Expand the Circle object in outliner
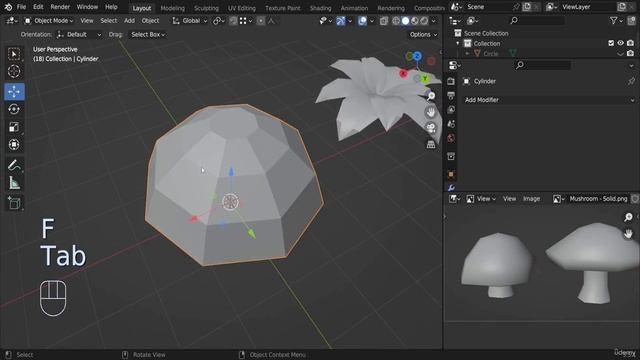Image resolution: width=640 pixels, height=360 pixels. tap(467, 53)
